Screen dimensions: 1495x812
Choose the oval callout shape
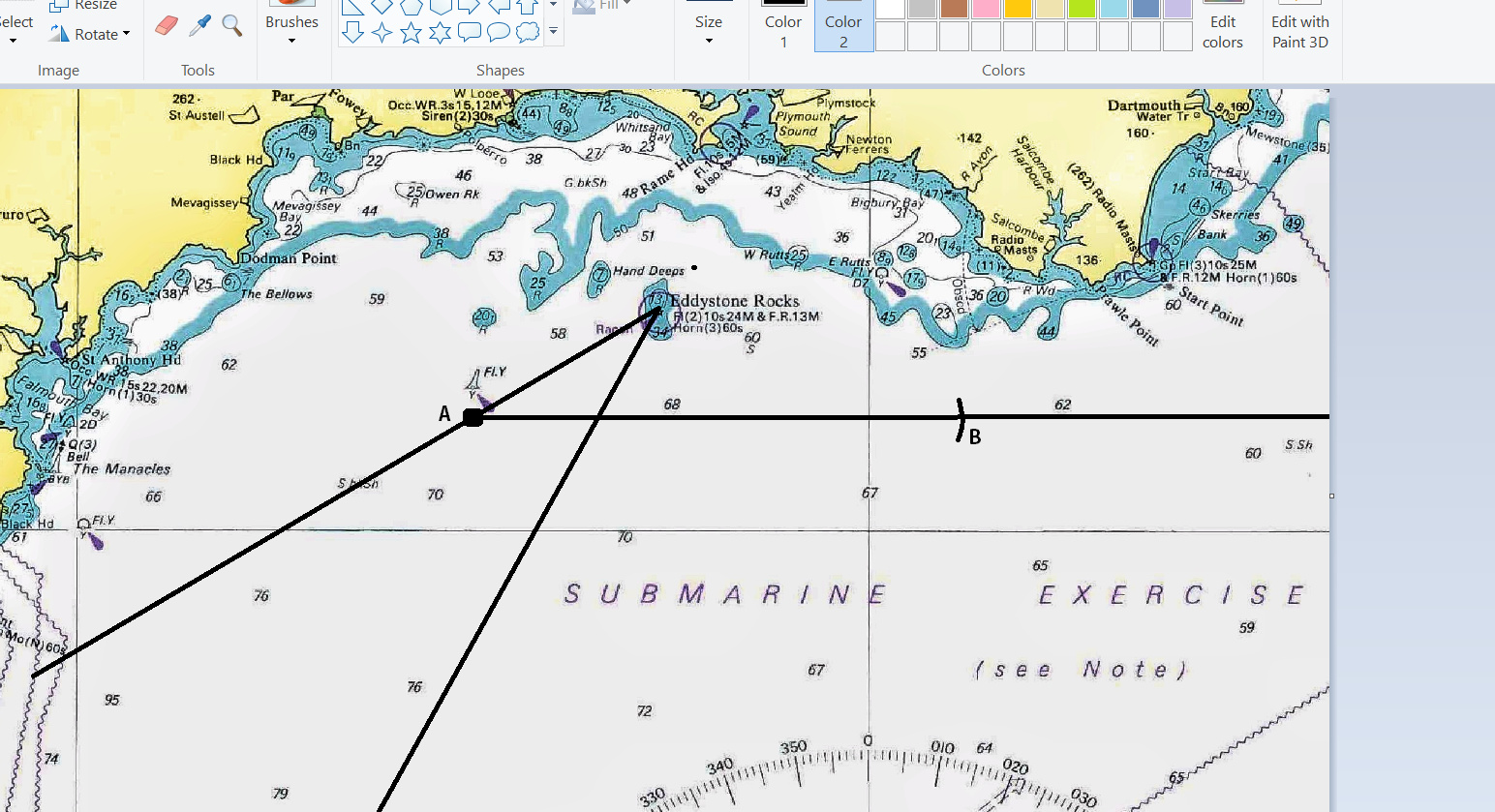(x=499, y=33)
